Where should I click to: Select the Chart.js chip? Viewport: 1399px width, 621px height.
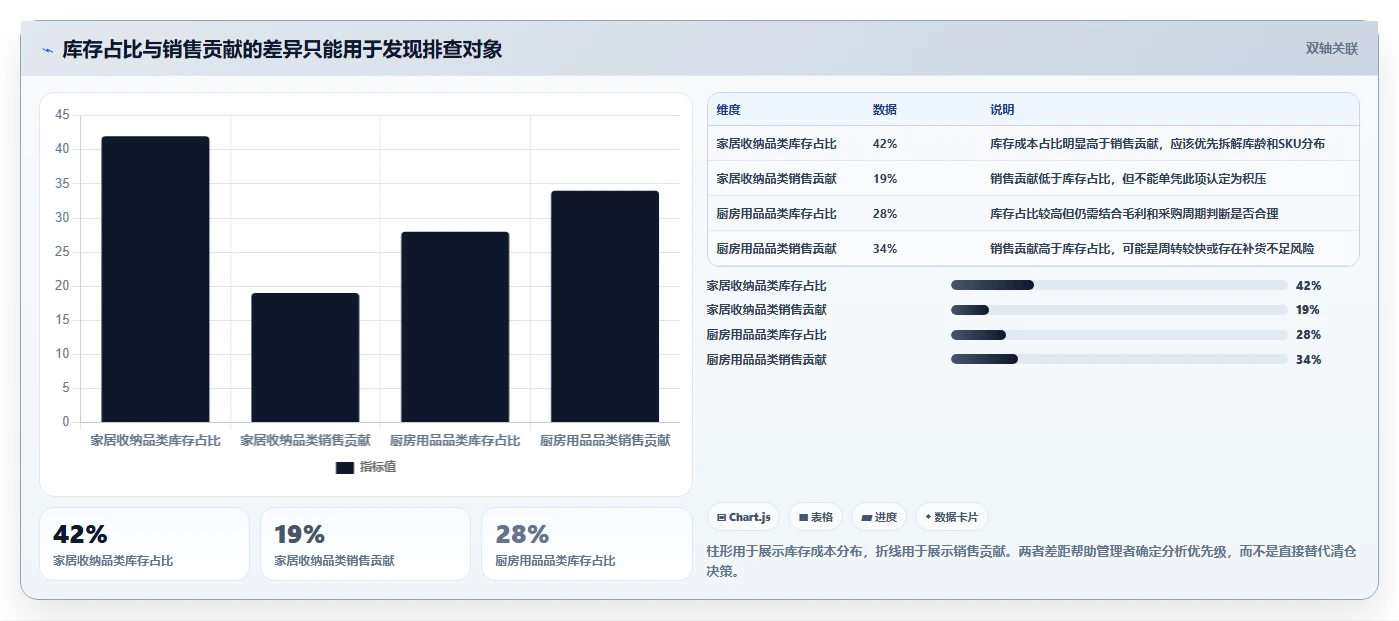(744, 517)
